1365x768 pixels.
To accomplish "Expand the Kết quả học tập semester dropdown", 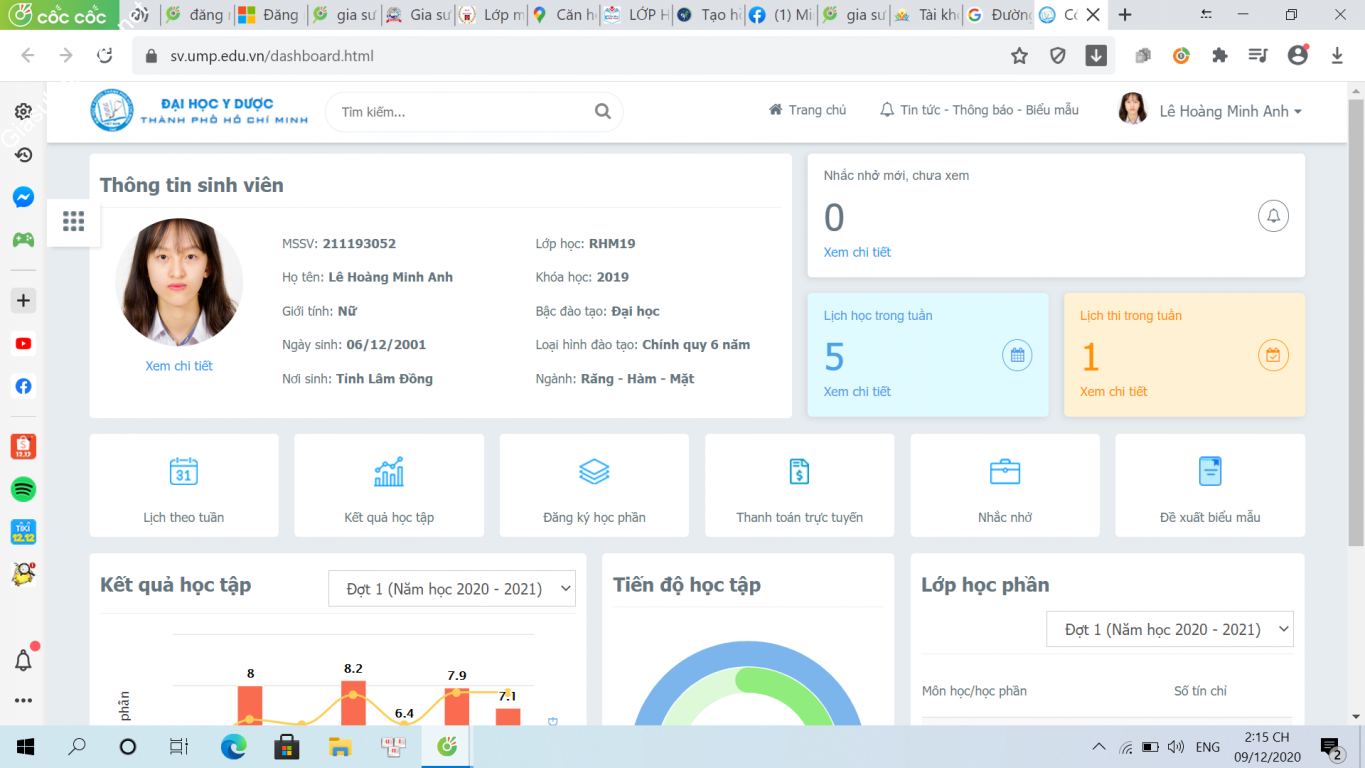I will point(452,589).
